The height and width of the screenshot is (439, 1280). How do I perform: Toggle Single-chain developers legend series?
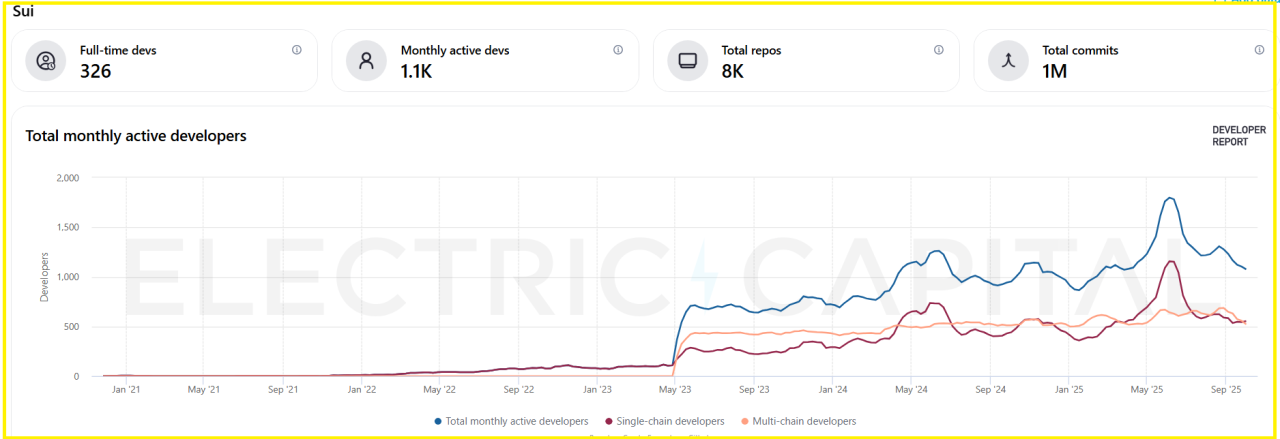pos(669,421)
